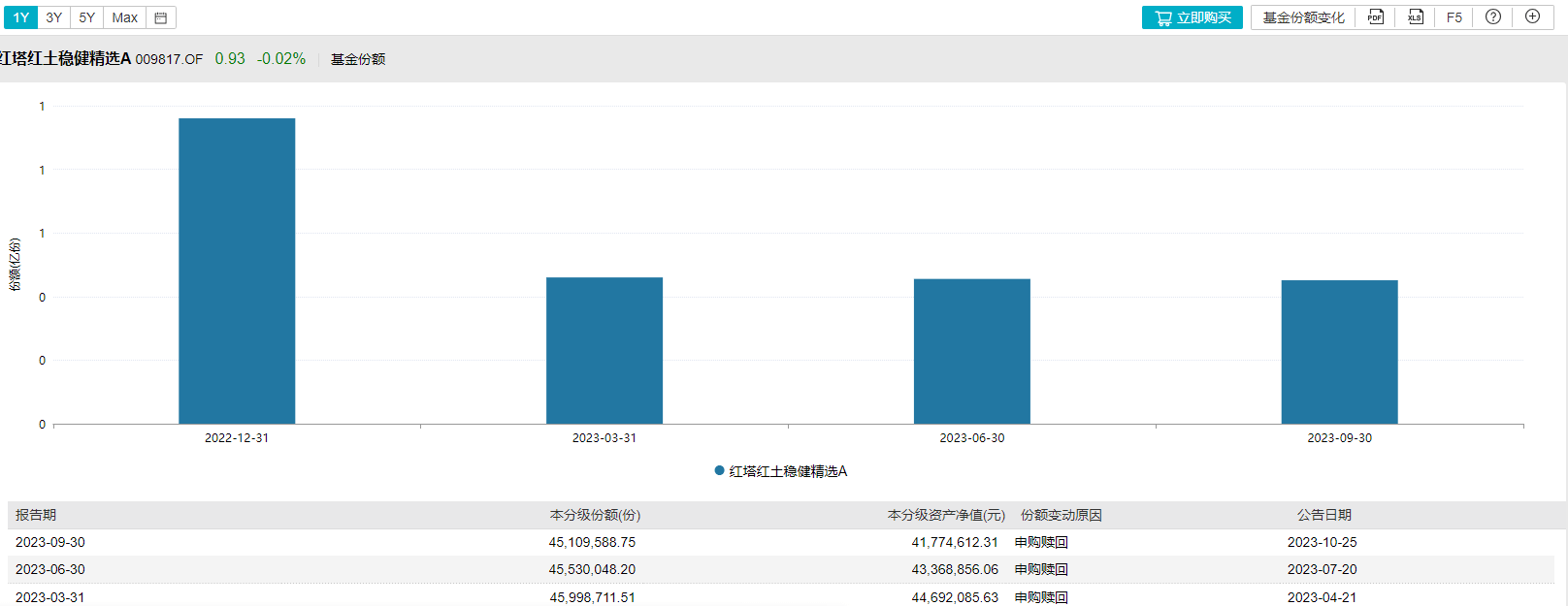Sort by 报告期 column header
Image resolution: width=1568 pixels, height=606 pixels.
pos(36,515)
